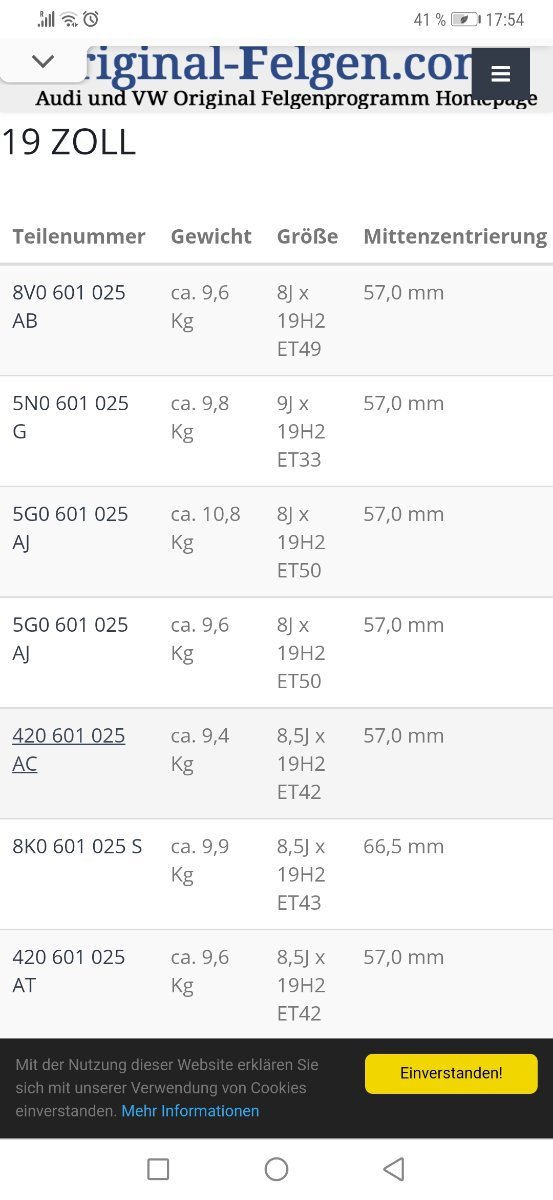Viewport: 553px width, 1200px height.
Task: Tap the 19 ZOLL section heading
Action: tap(68, 142)
